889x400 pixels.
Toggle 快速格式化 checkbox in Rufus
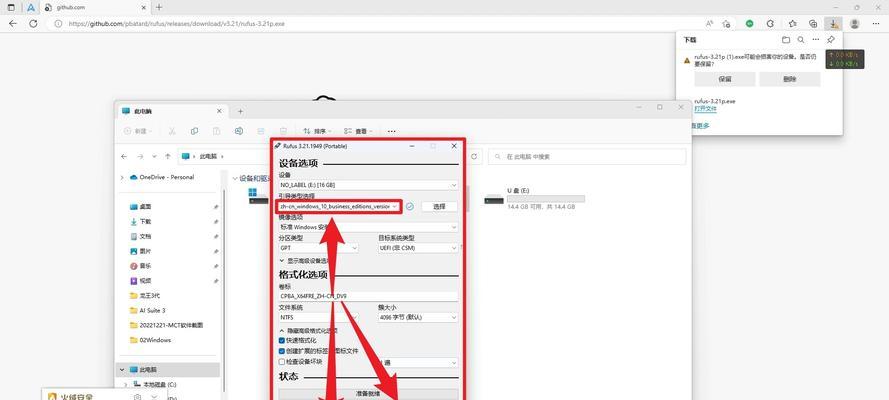[x=282, y=341]
